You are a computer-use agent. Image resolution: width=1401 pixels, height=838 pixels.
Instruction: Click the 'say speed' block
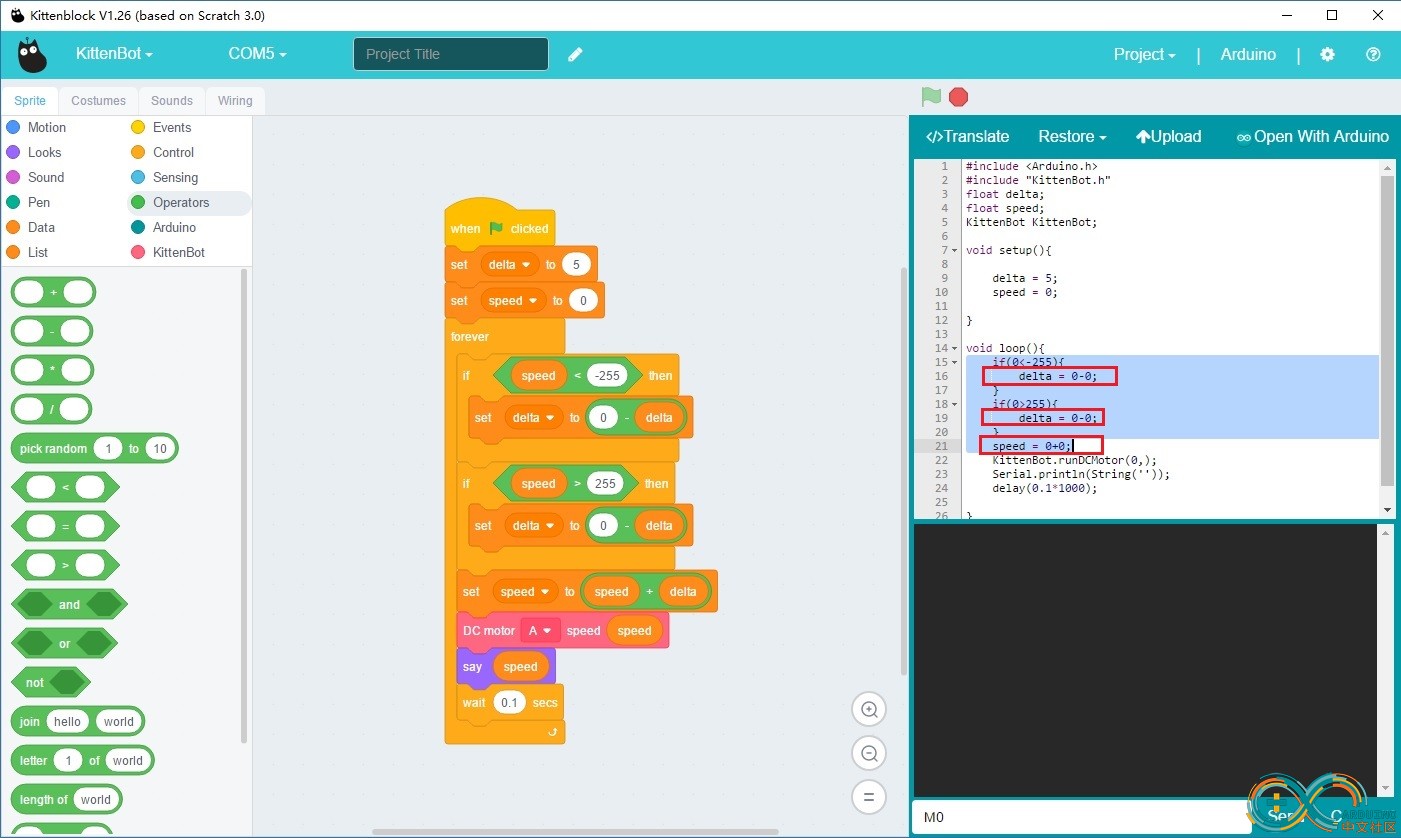click(x=505, y=667)
